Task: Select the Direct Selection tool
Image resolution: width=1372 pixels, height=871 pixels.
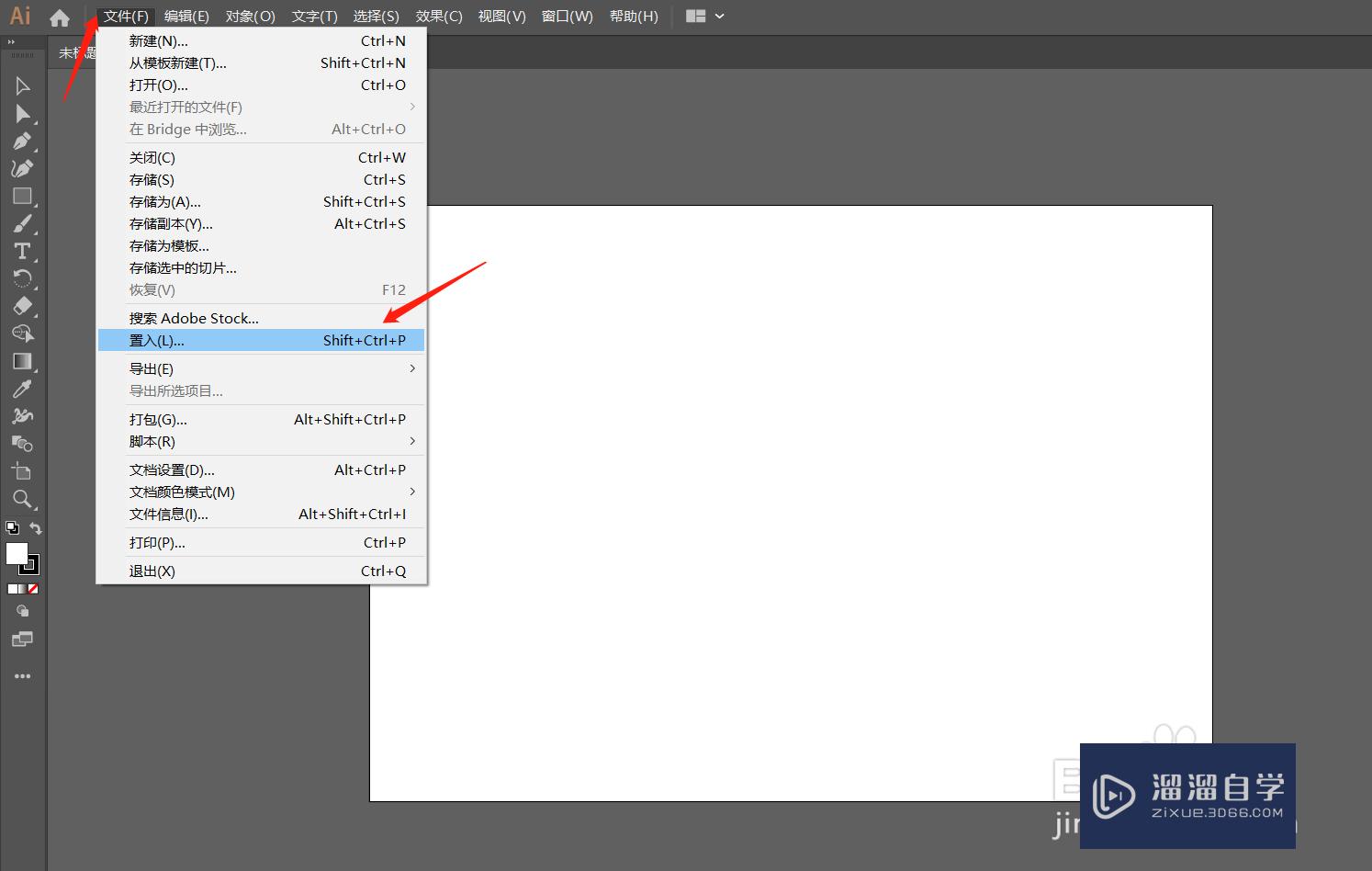Action: 23,114
